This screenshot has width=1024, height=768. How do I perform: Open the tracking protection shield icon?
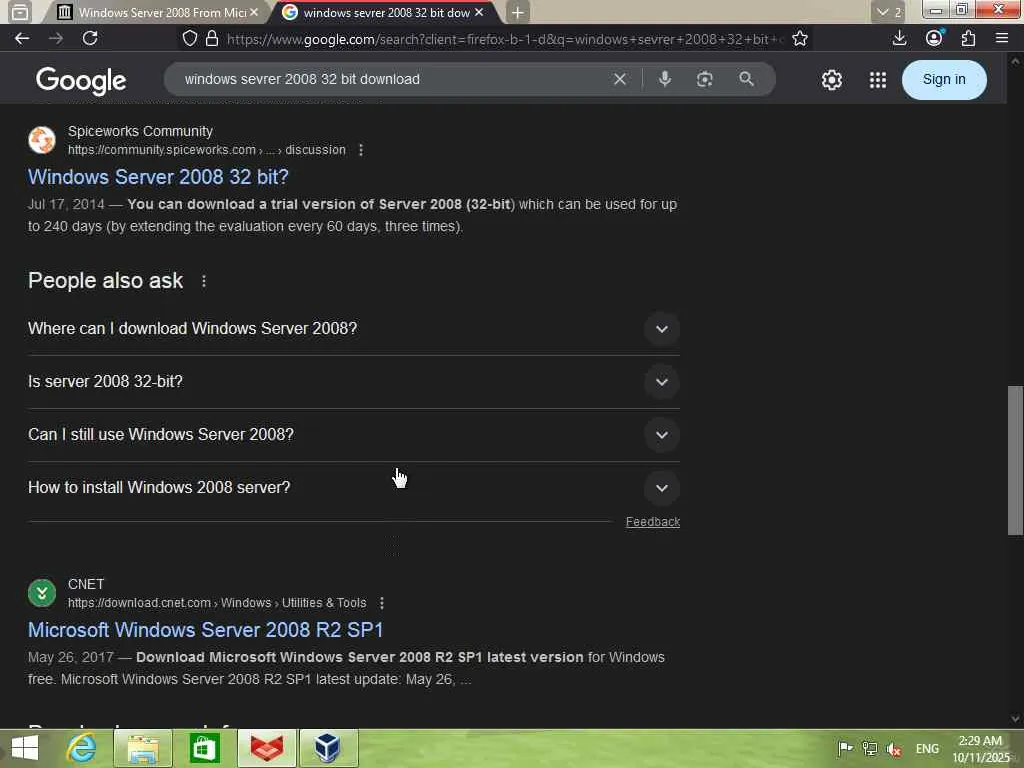tap(189, 39)
